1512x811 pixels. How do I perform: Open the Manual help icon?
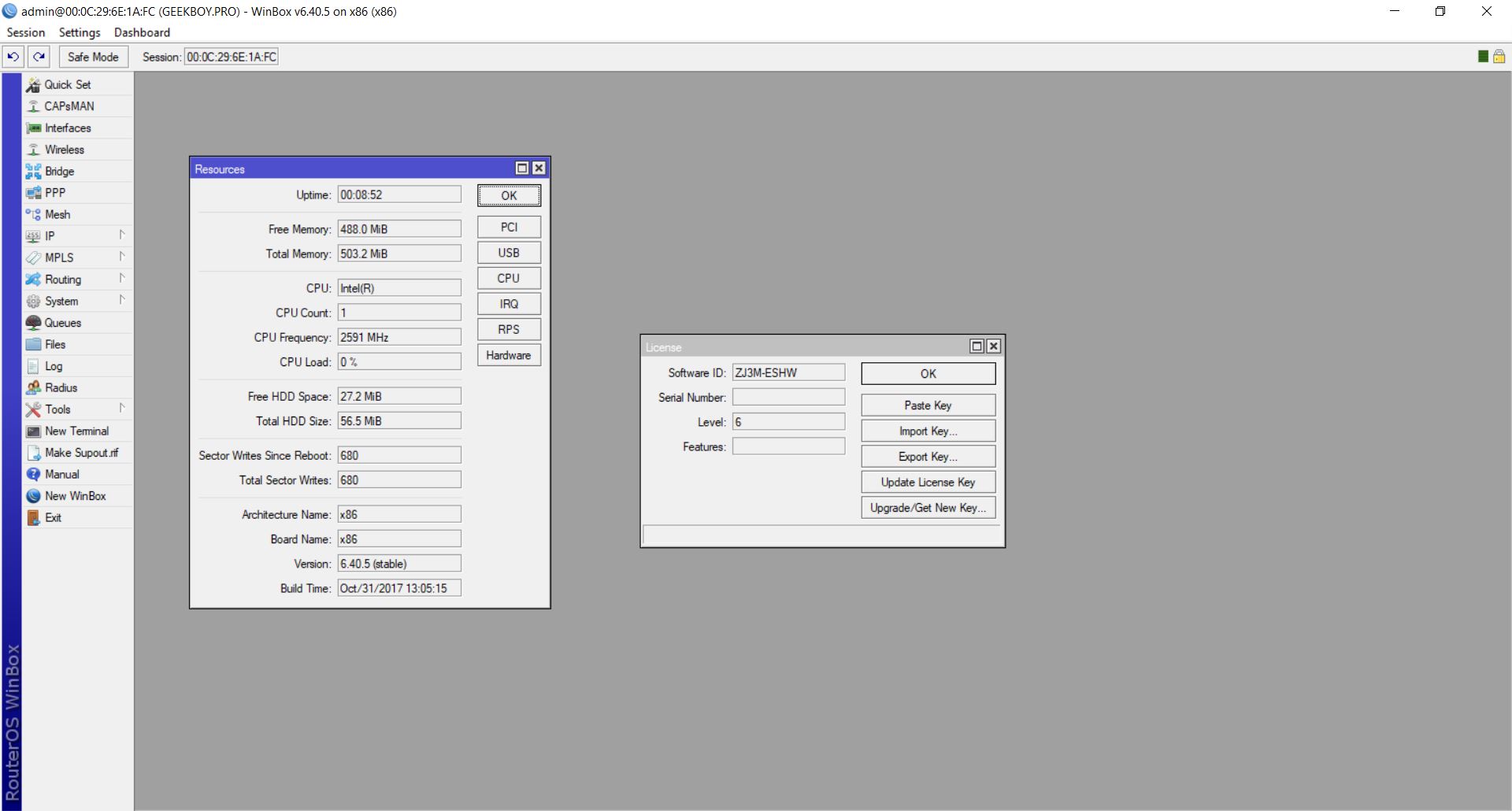click(x=33, y=475)
